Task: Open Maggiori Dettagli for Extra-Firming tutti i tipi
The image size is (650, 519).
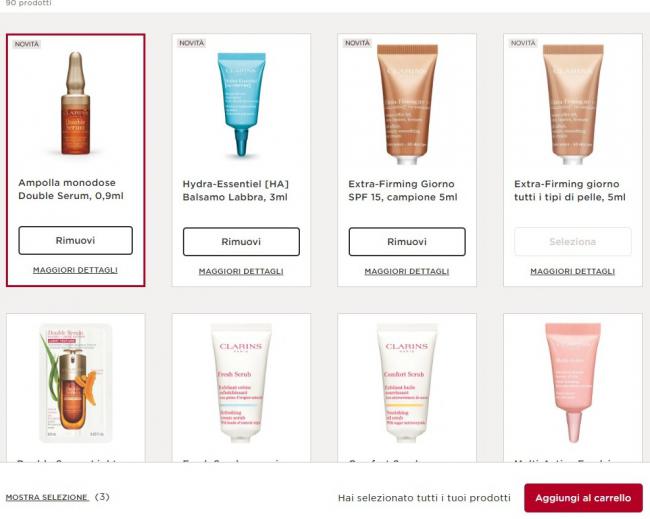Action: click(x=573, y=272)
